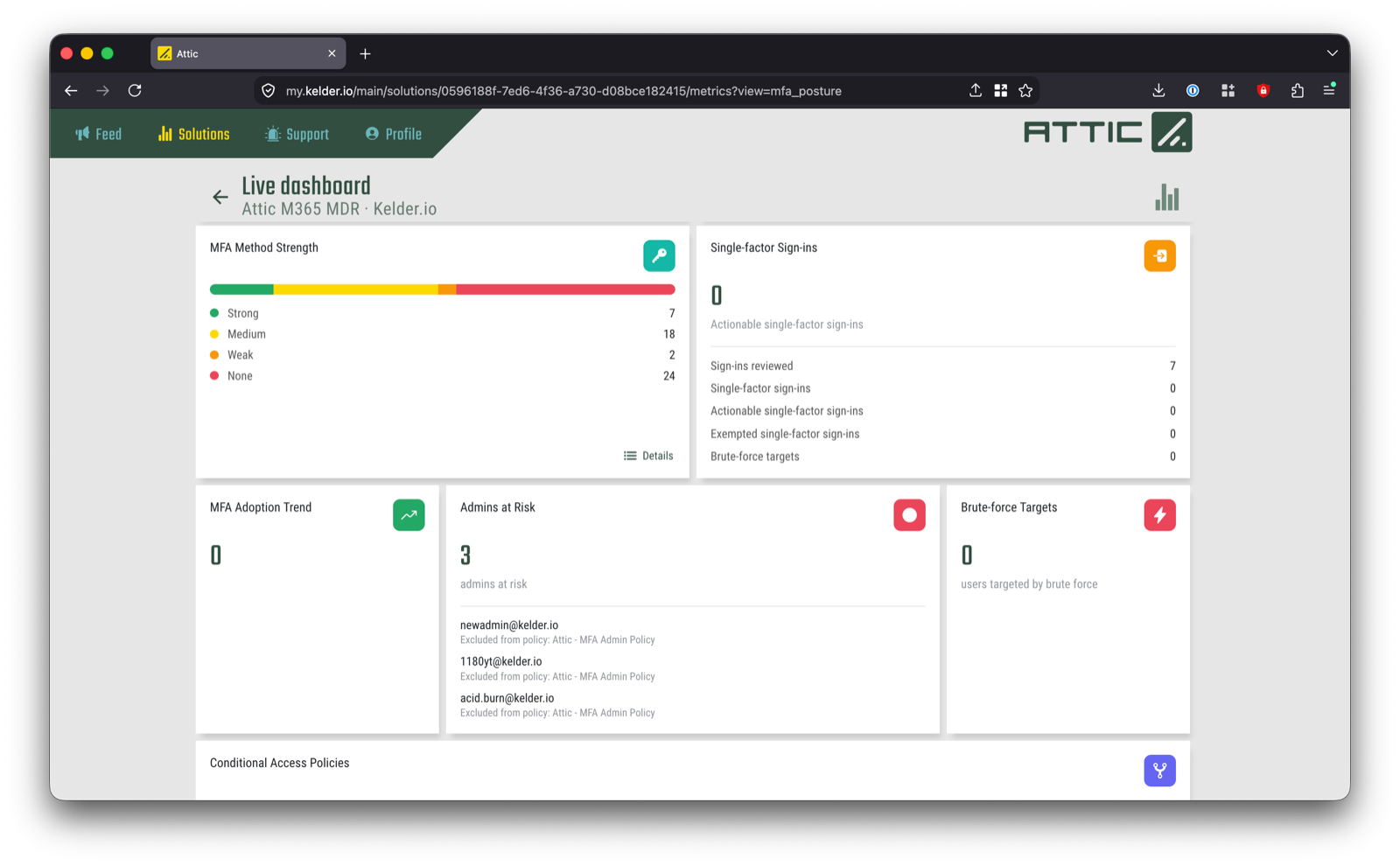The image size is (1400, 866).
Task: Open browser downloads
Action: coord(1158,90)
